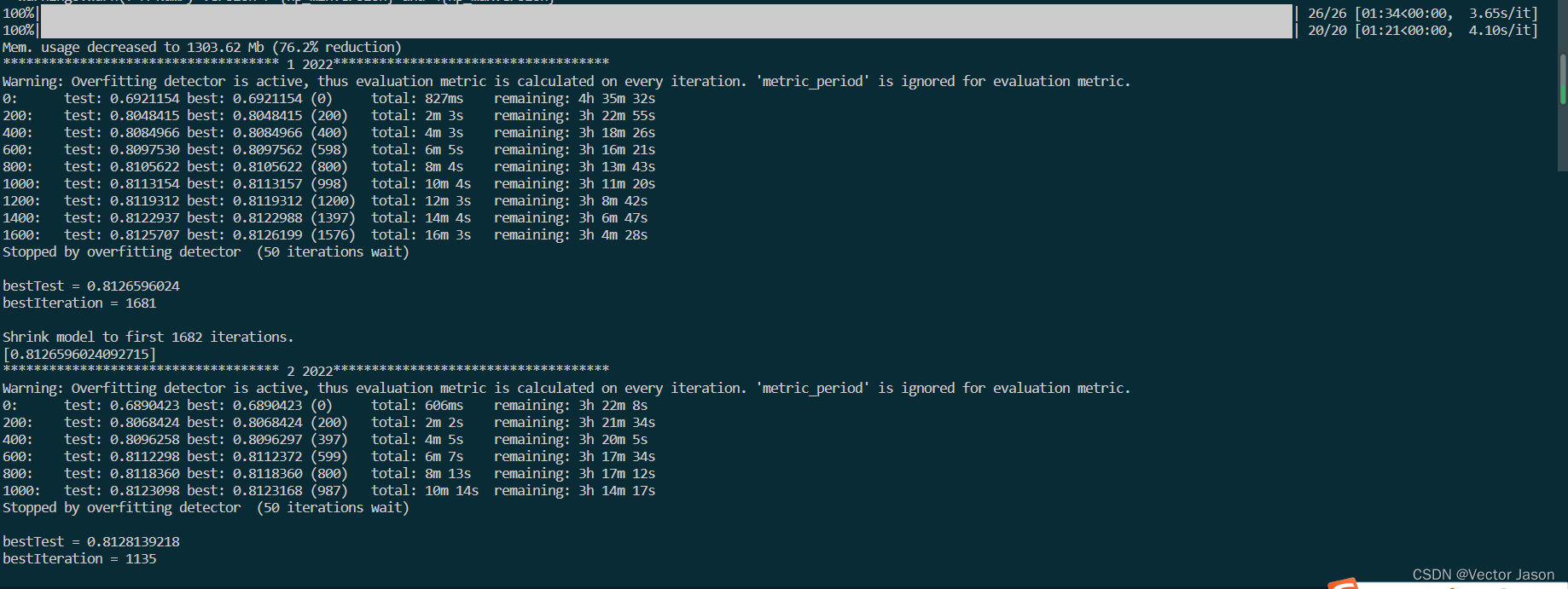The image size is (1568, 589).
Task: Click the '1 2022' fold separator line
Action: pos(305,64)
